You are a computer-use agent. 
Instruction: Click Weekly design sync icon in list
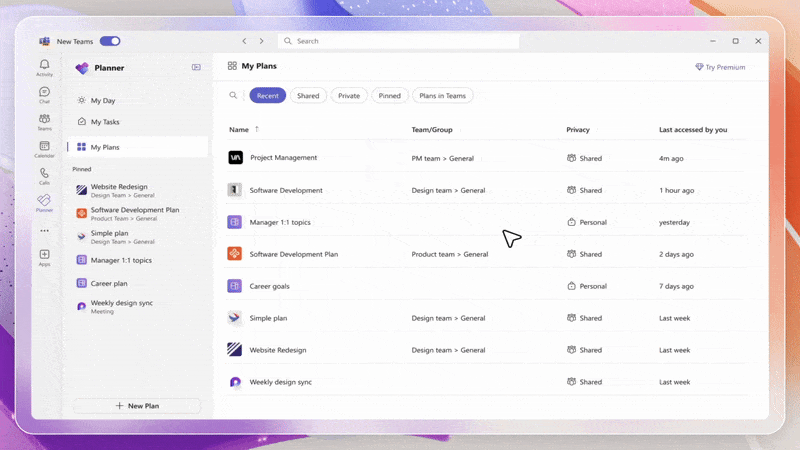[x=235, y=382]
